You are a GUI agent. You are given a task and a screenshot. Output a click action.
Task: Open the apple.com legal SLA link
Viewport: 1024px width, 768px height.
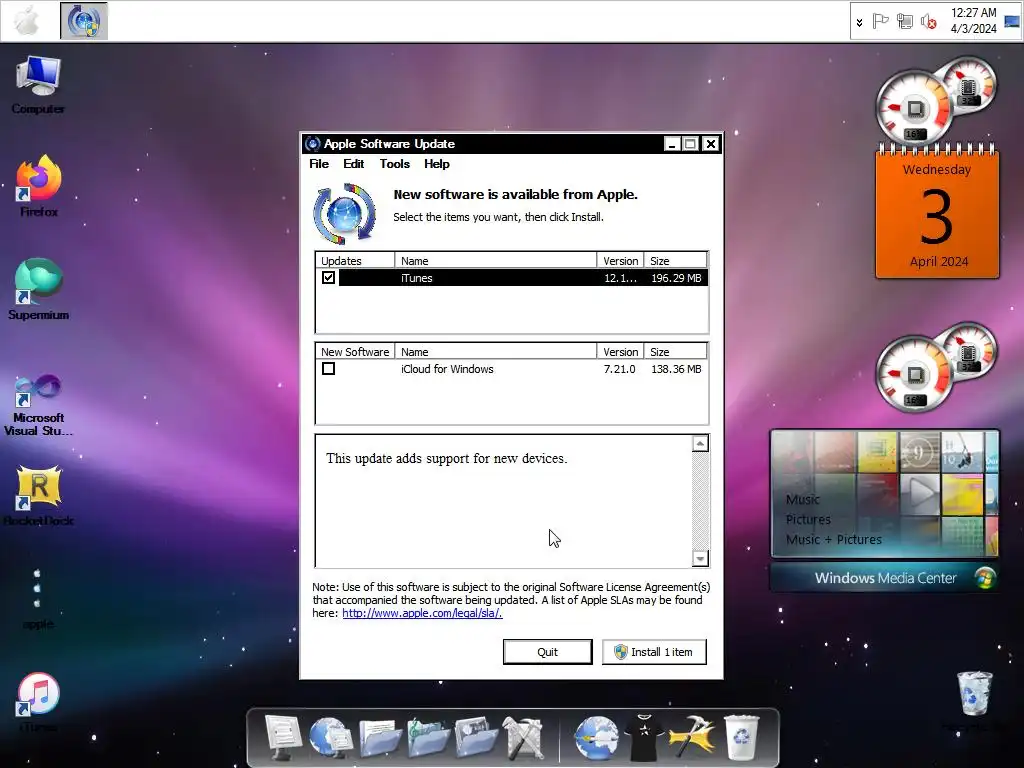[422, 613]
